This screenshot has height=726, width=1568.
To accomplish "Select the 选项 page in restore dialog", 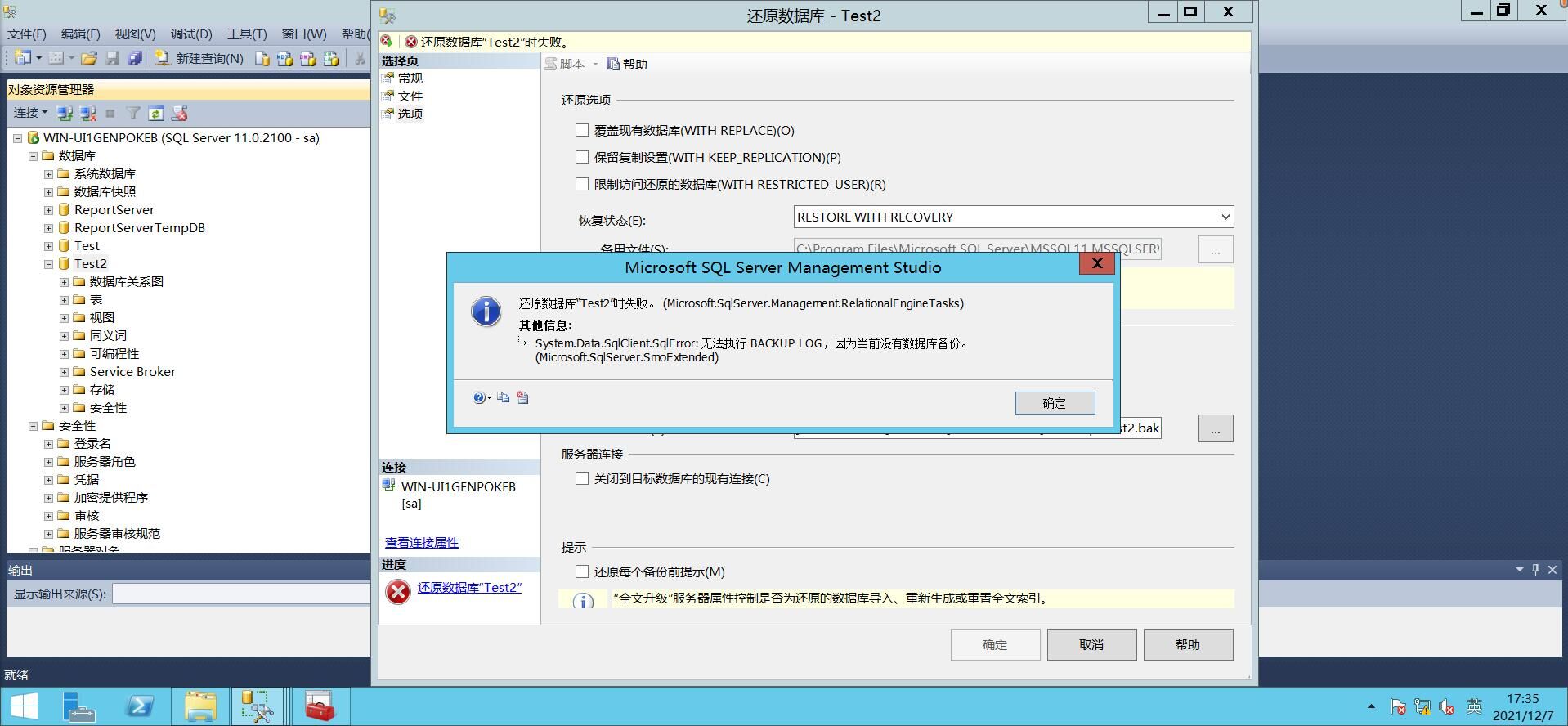I will pyautogui.click(x=410, y=114).
